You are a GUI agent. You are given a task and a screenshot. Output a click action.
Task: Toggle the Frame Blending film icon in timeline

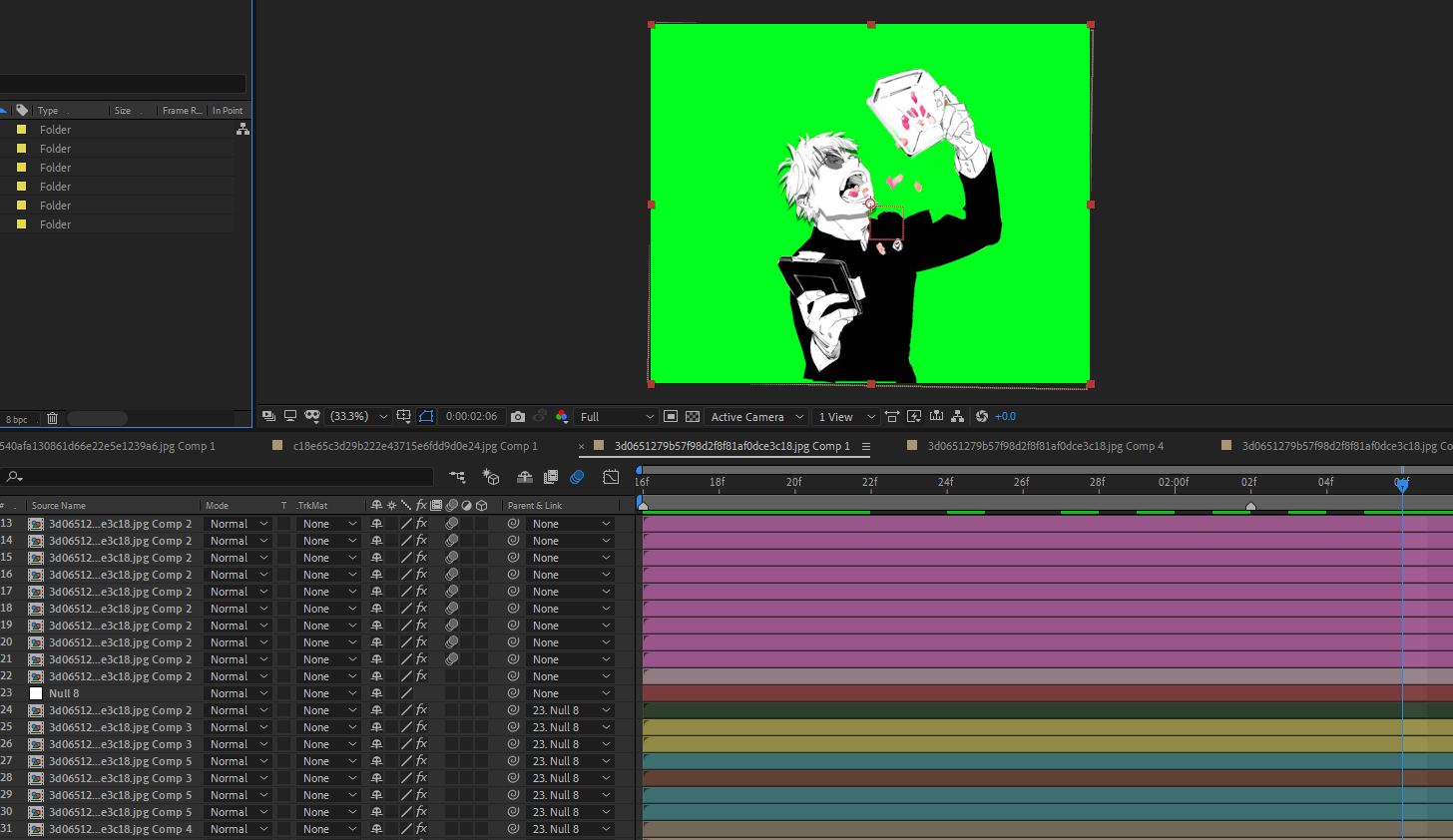tap(551, 477)
